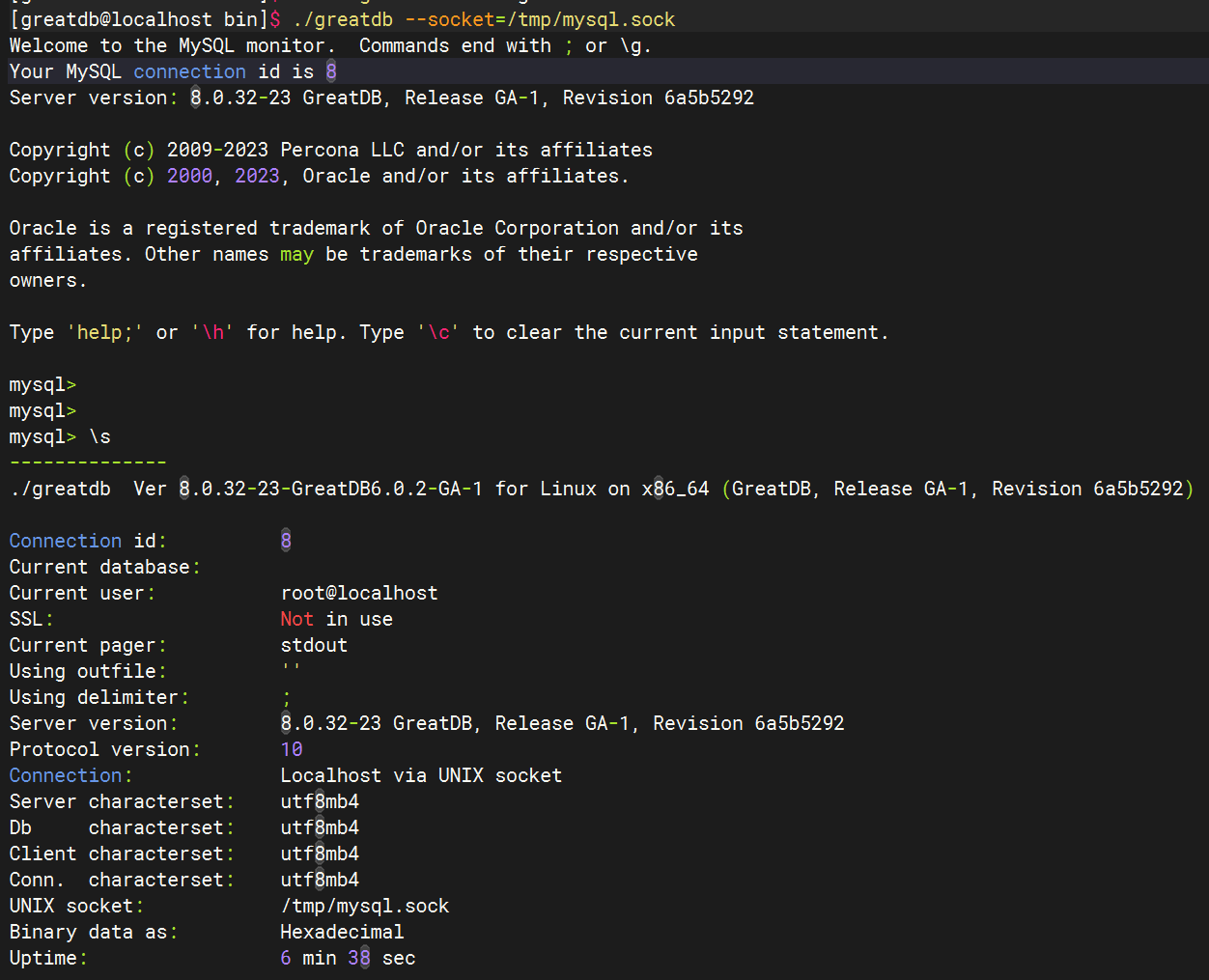
Task: Click the 'Connection:' label
Action: (x=71, y=775)
